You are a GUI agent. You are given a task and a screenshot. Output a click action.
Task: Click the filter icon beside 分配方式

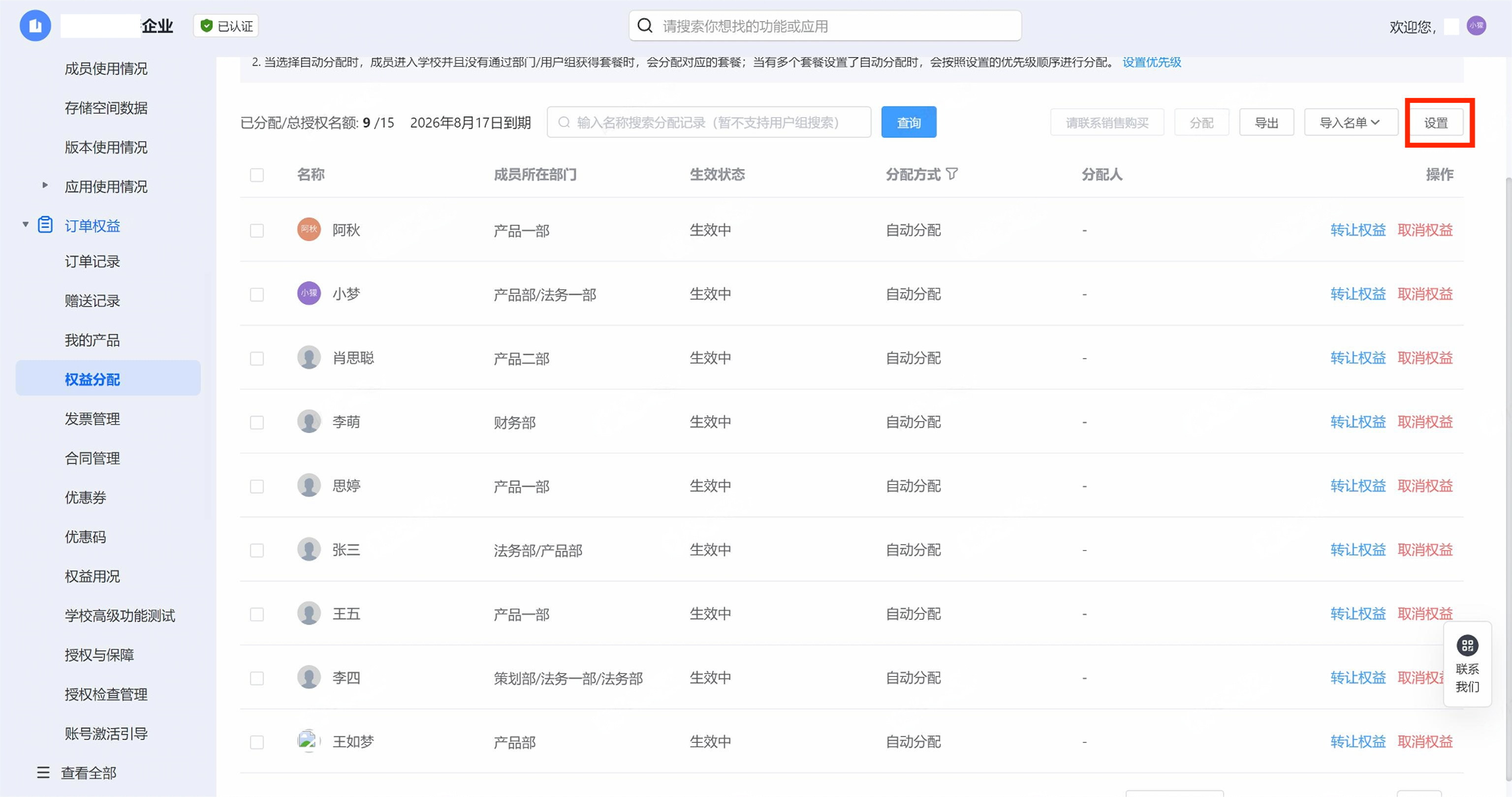(x=952, y=174)
